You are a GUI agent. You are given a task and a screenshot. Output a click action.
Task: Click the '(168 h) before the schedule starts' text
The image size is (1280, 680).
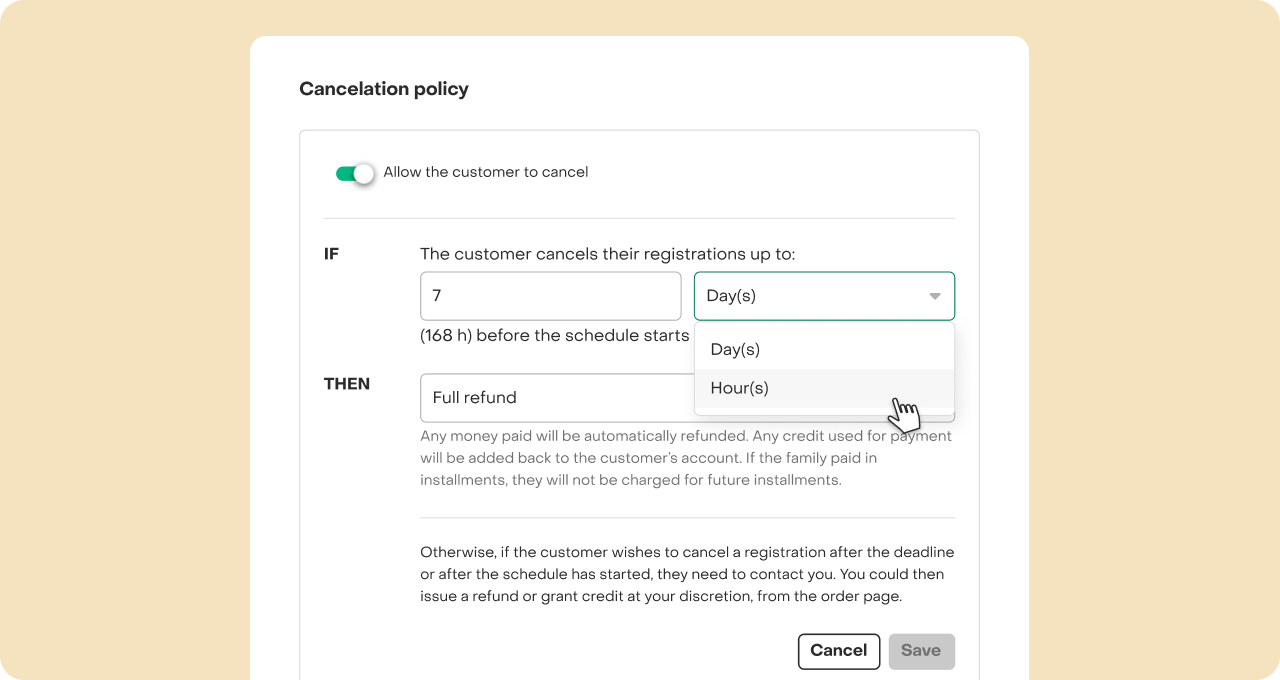(555, 335)
